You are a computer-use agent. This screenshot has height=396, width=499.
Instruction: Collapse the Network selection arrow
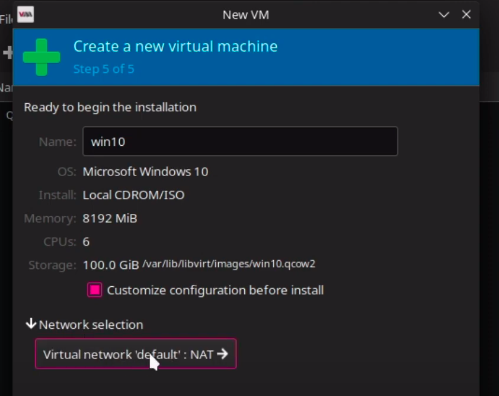(31, 324)
